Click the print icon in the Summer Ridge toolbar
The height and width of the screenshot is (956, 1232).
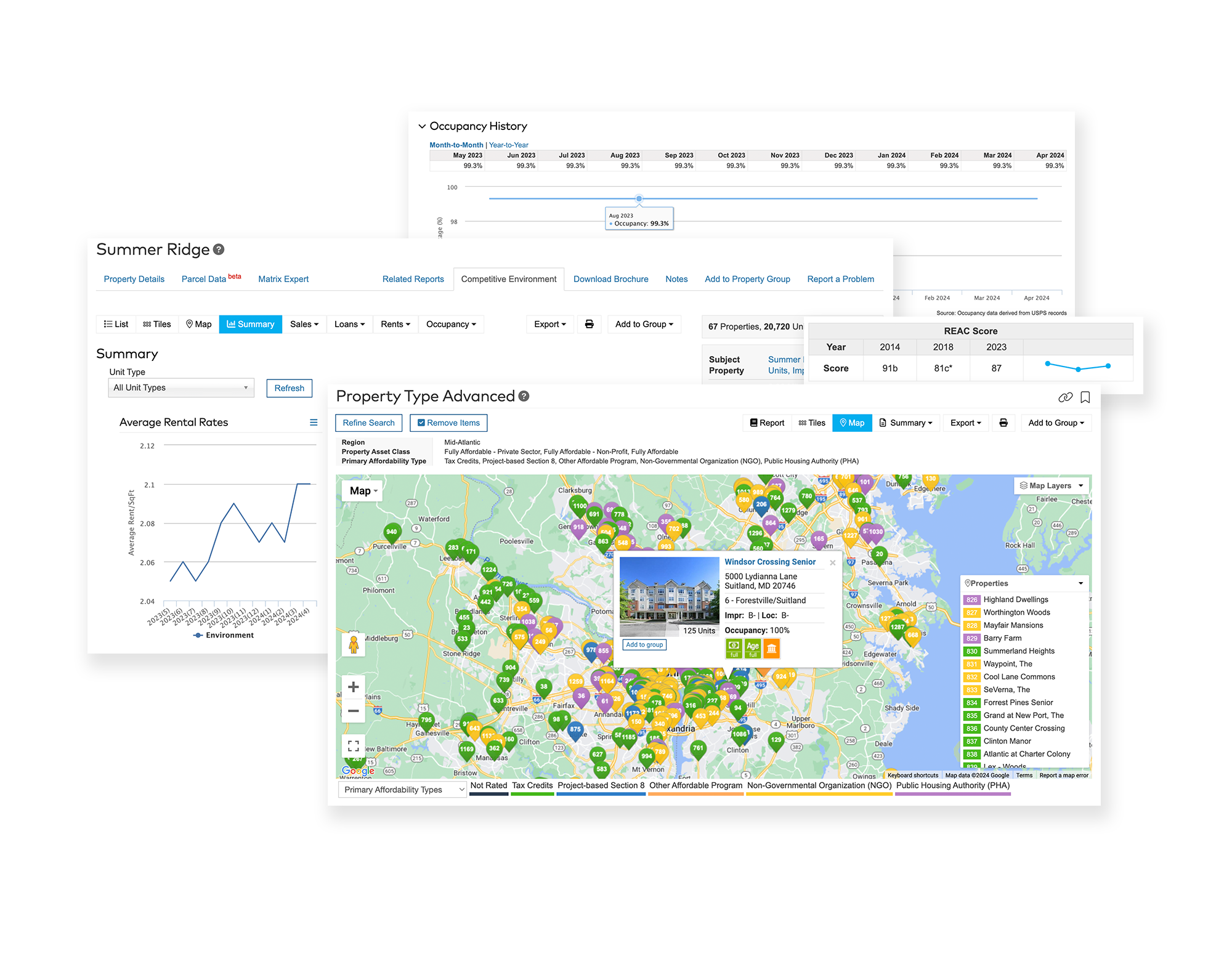590,324
